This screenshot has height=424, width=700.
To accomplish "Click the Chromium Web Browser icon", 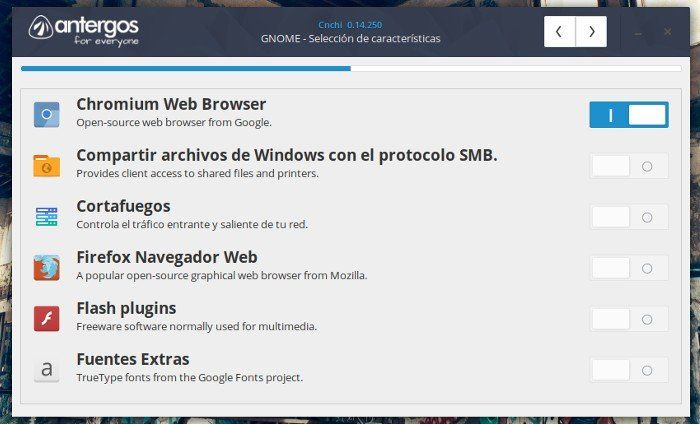I will pos(46,114).
